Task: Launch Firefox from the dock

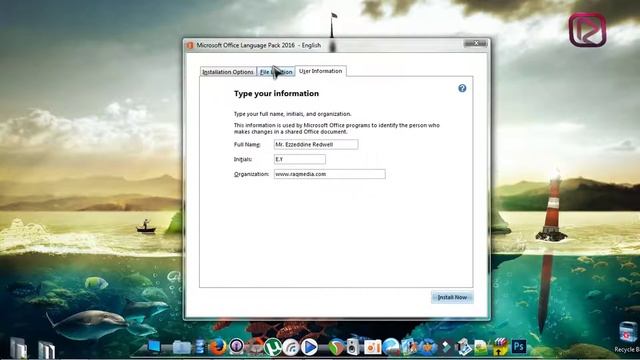Action: pos(218,347)
